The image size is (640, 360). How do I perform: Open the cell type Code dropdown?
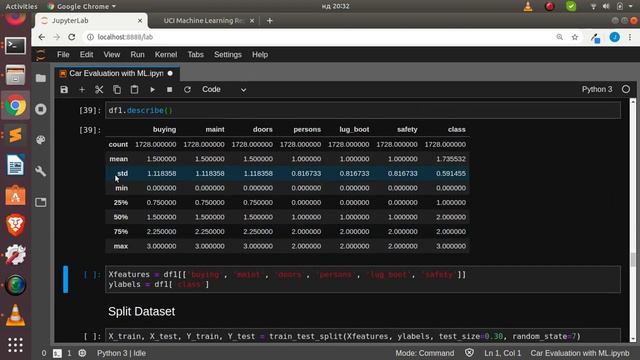pyautogui.click(x=224, y=89)
